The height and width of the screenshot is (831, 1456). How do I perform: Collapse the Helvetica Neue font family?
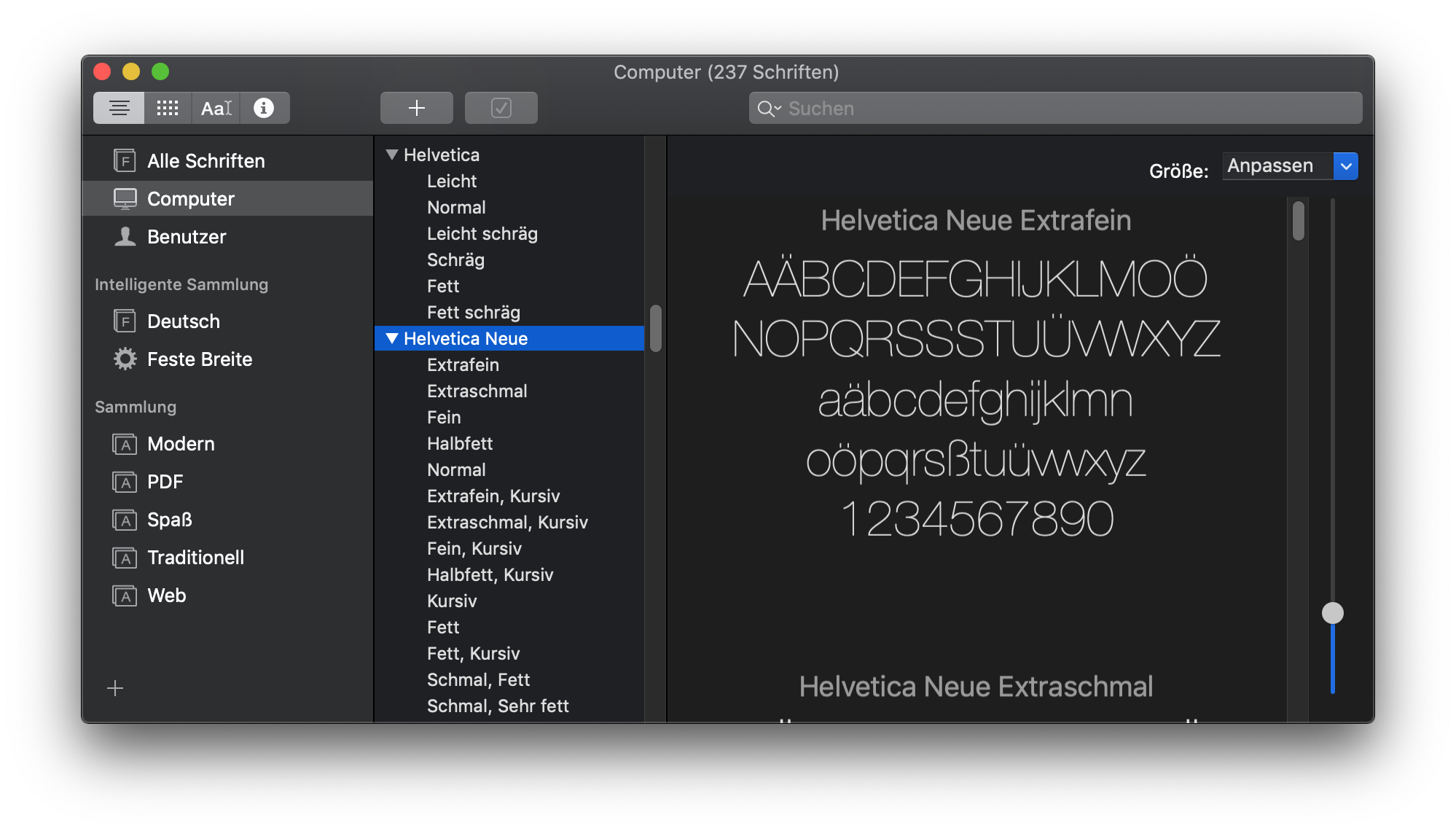tap(394, 337)
